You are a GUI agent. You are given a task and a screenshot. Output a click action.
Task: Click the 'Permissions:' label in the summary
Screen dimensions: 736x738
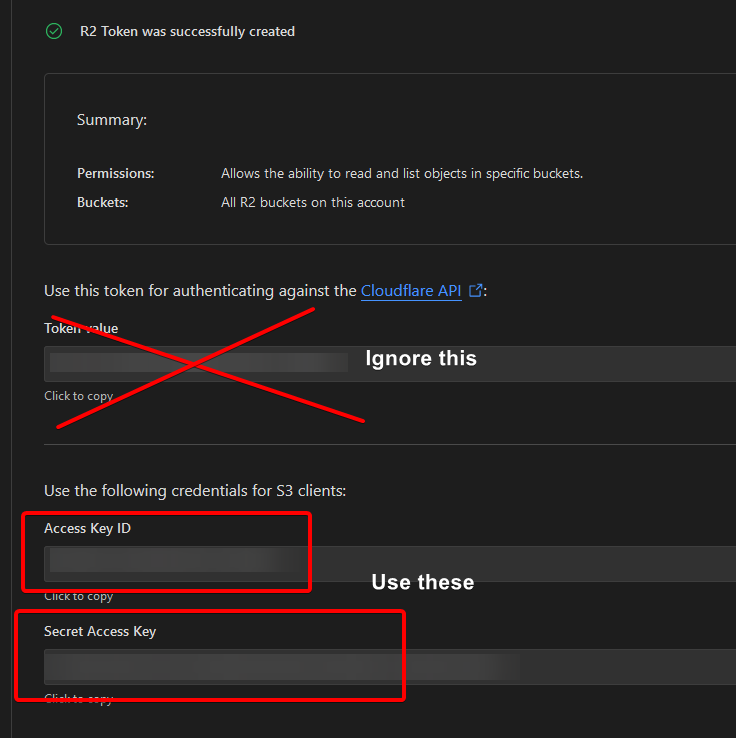coord(116,174)
